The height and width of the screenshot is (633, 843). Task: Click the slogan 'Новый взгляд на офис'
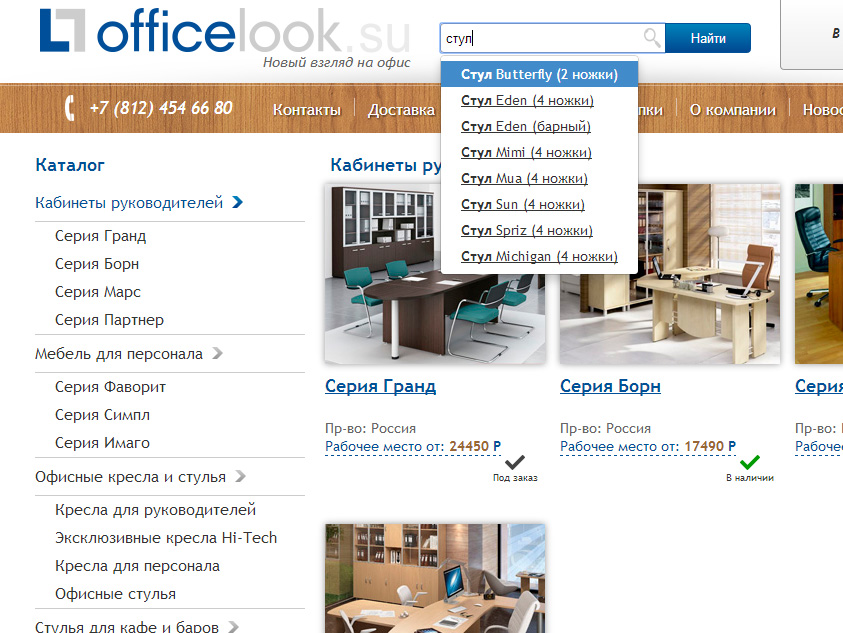[x=337, y=62]
